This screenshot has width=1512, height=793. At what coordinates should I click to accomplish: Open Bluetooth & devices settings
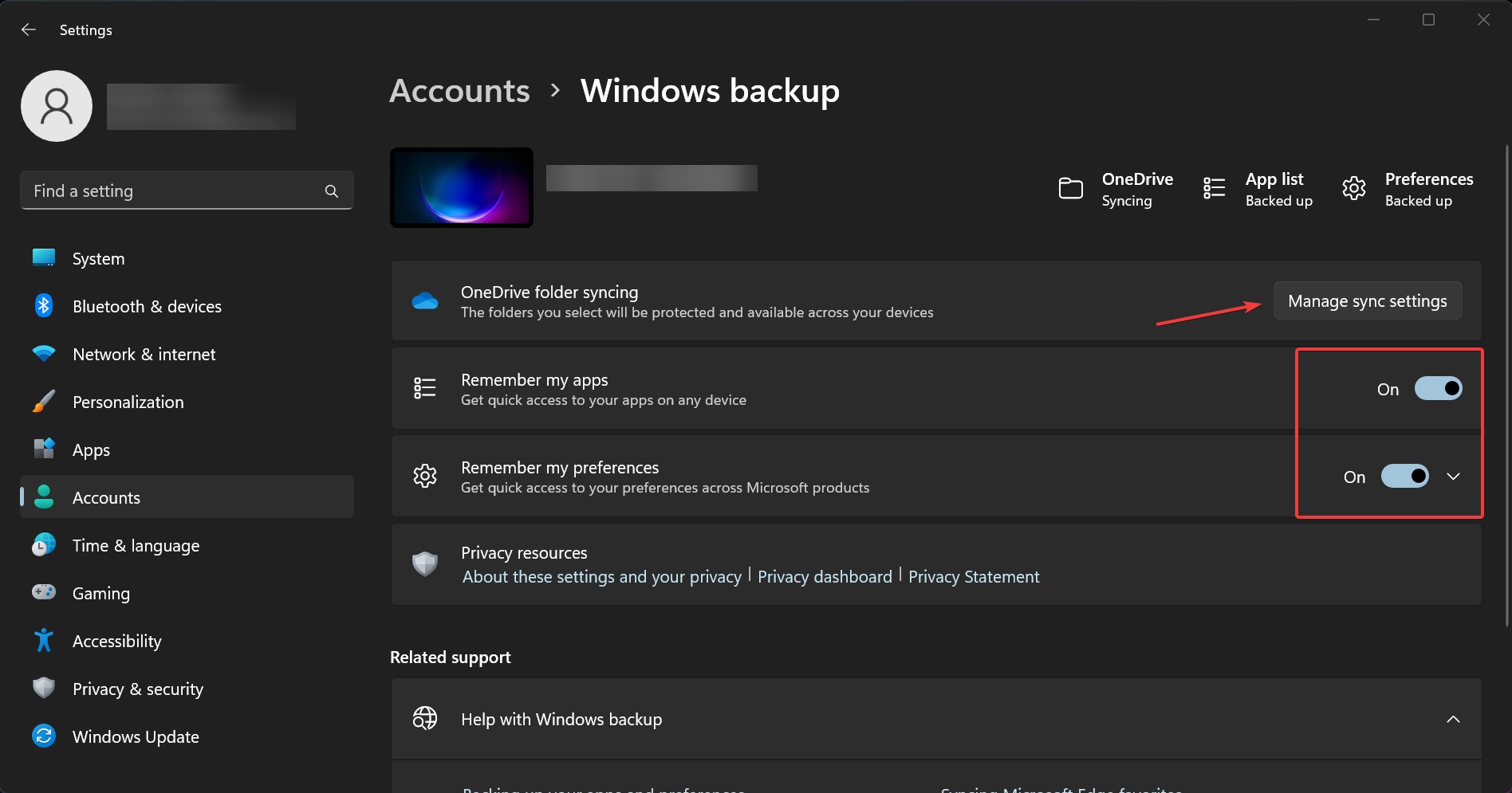coord(187,306)
